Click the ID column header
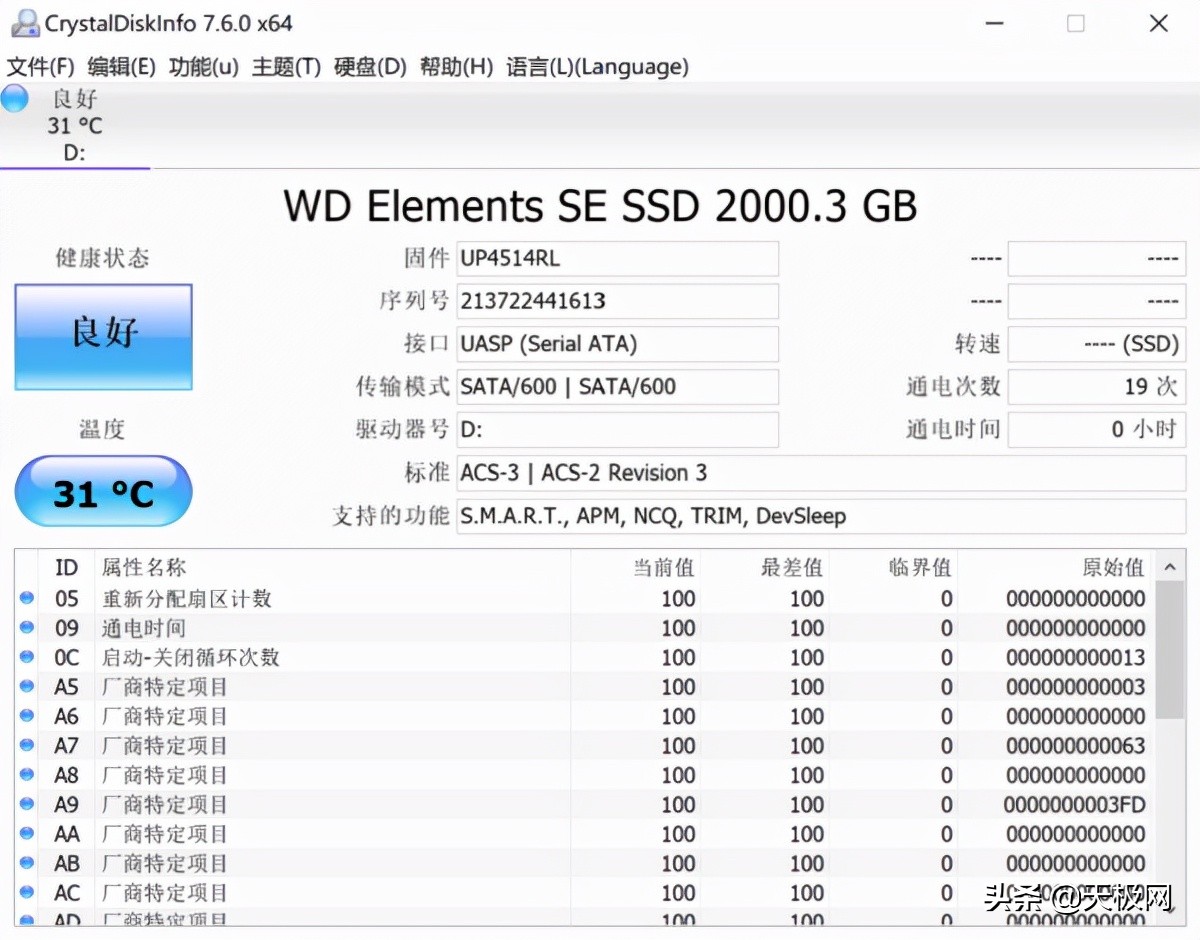Screen dimensions: 1200x940 point(67,568)
